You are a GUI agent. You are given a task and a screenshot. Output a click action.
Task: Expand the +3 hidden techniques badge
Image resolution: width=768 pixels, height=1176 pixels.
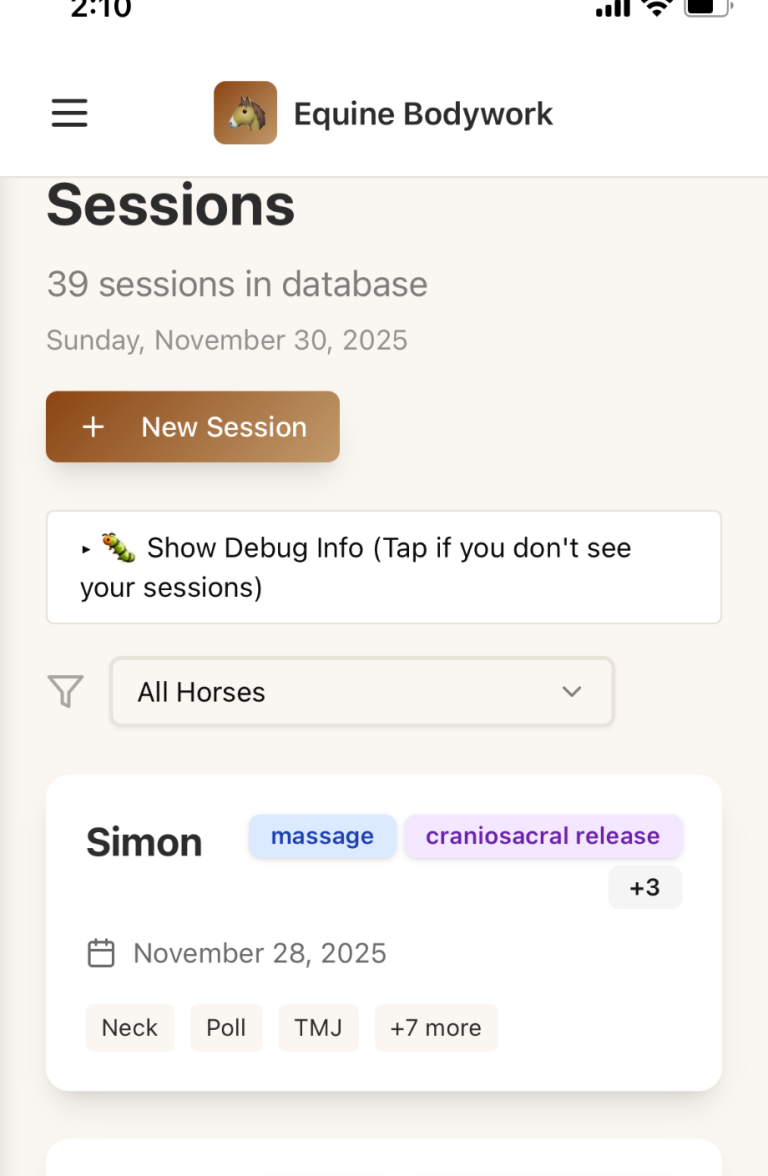pyautogui.click(x=645, y=887)
